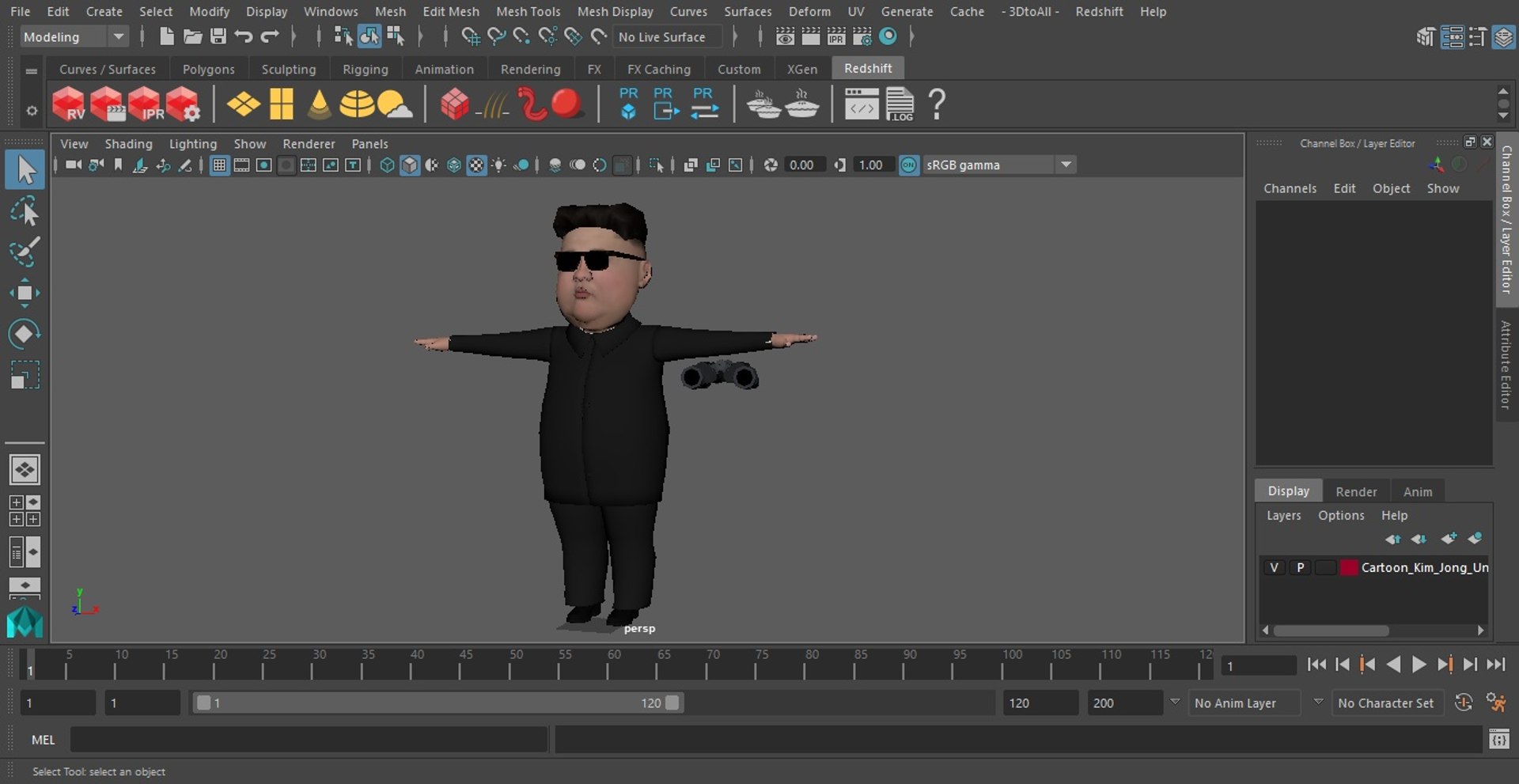
Task: Toggle textured display in viewport toolbar
Action: point(476,165)
